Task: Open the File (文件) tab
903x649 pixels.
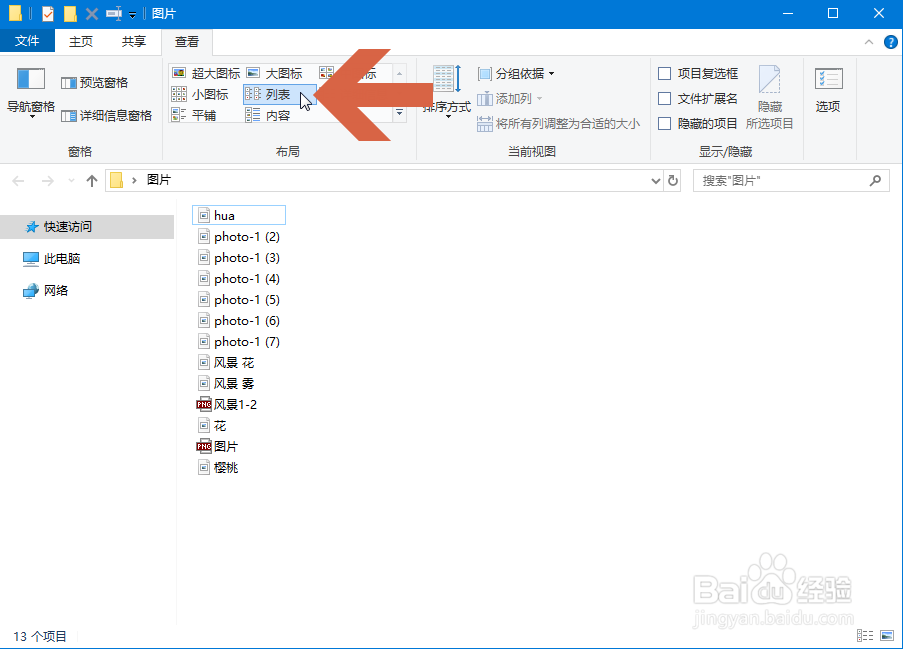Action: click(27, 41)
